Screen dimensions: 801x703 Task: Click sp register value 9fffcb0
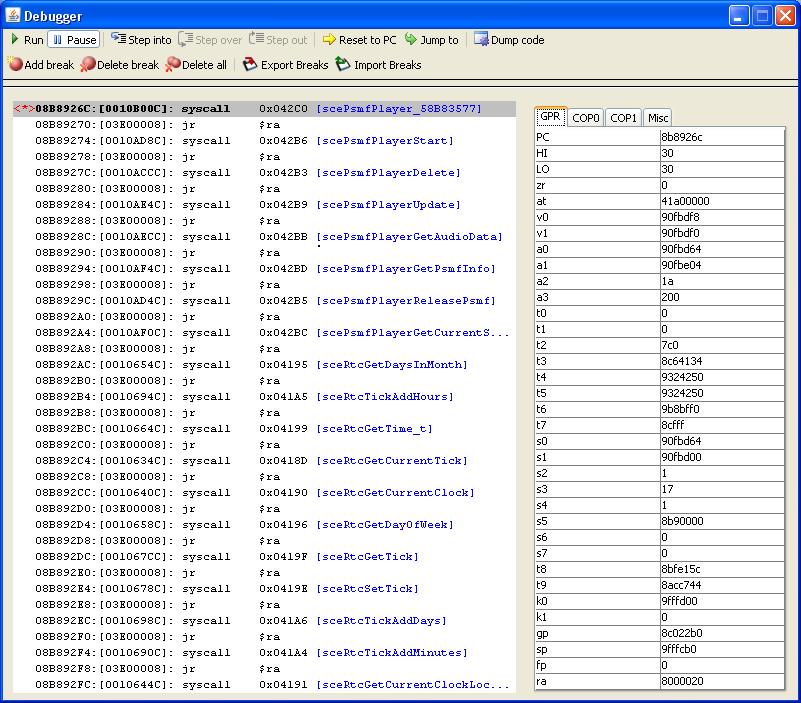pyautogui.click(x=722, y=649)
